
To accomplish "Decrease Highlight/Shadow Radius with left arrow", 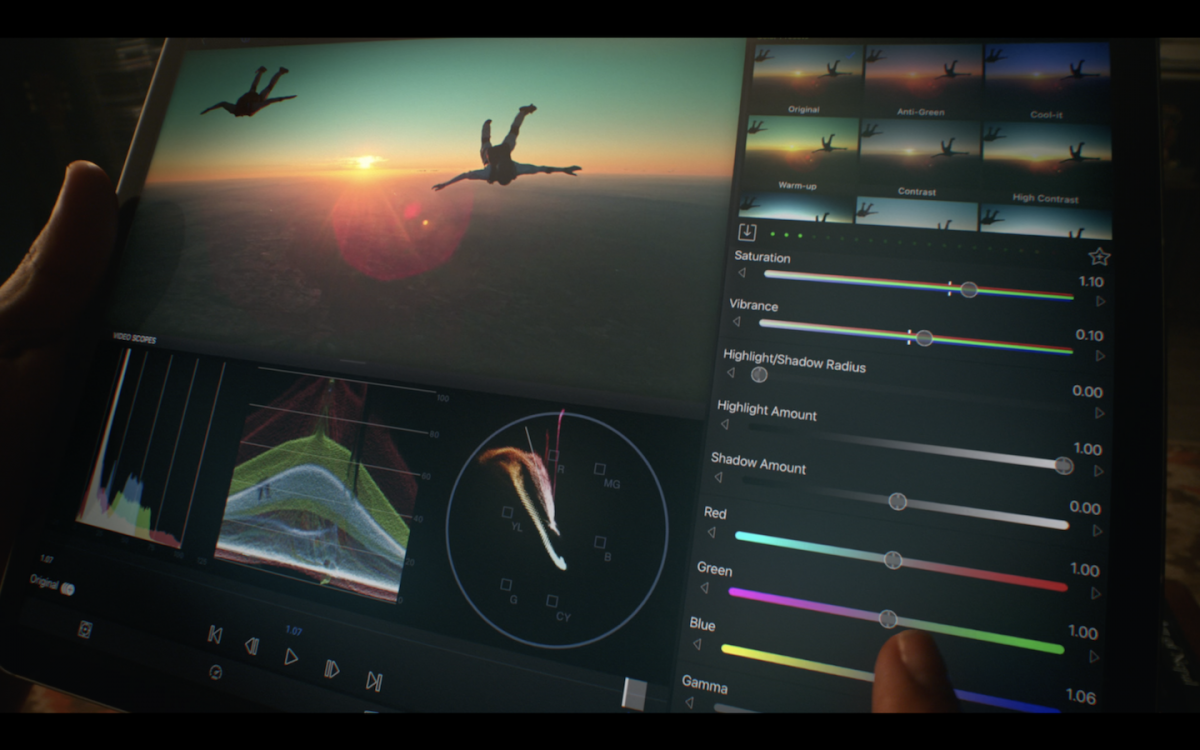I will click(730, 372).
